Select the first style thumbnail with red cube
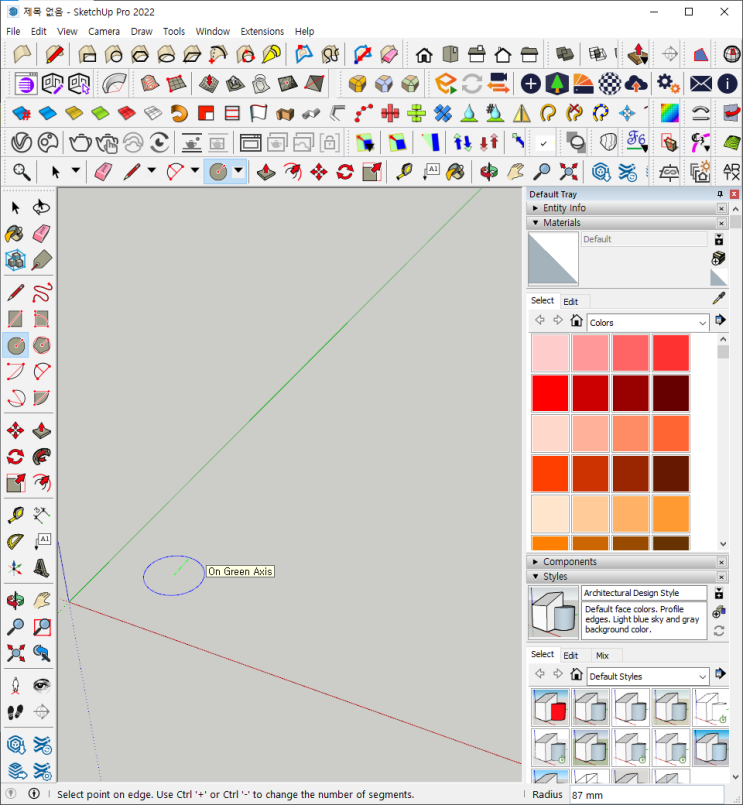Screen dimensions: 743x805 coord(550,707)
